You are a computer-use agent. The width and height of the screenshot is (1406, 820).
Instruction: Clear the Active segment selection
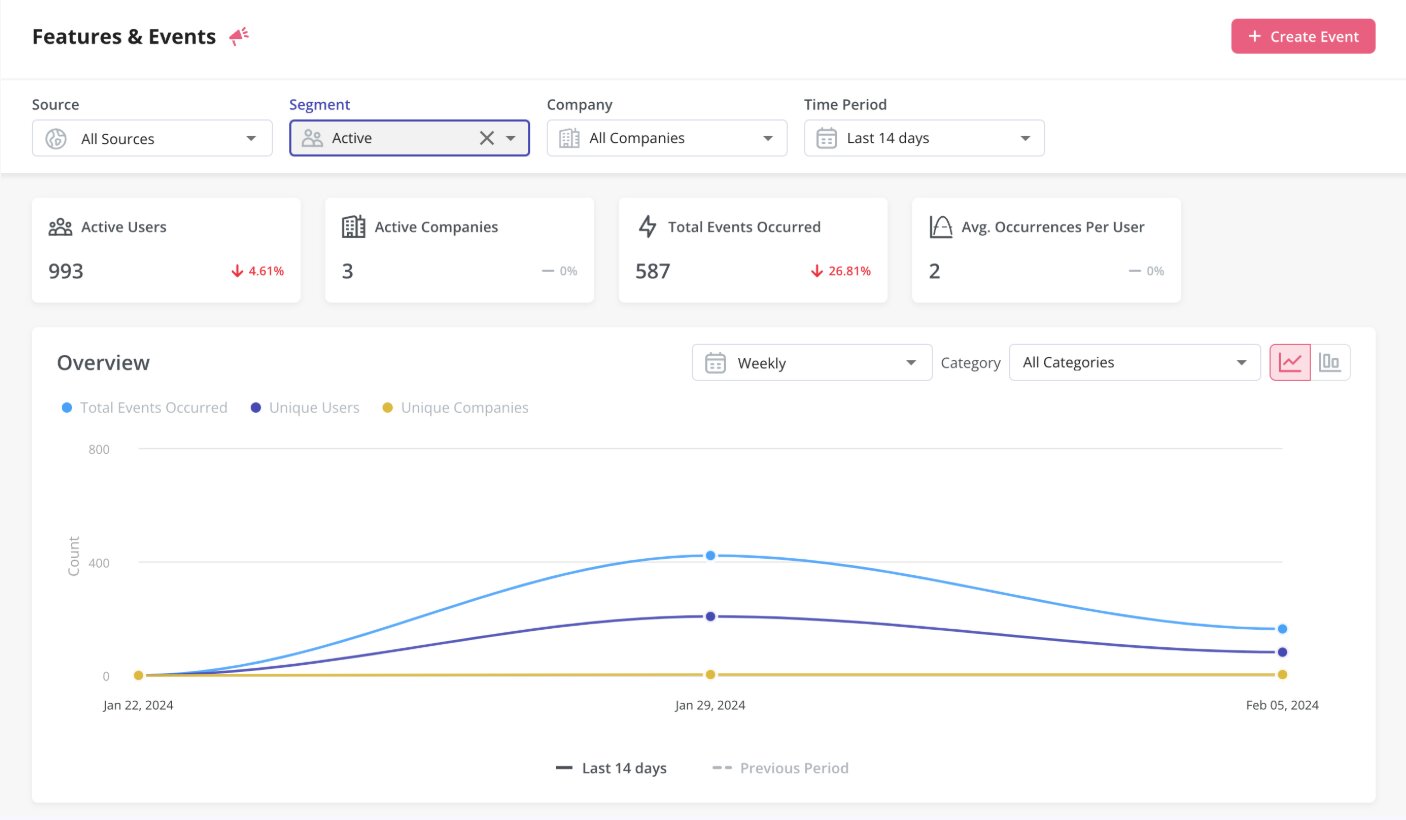click(487, 138)
